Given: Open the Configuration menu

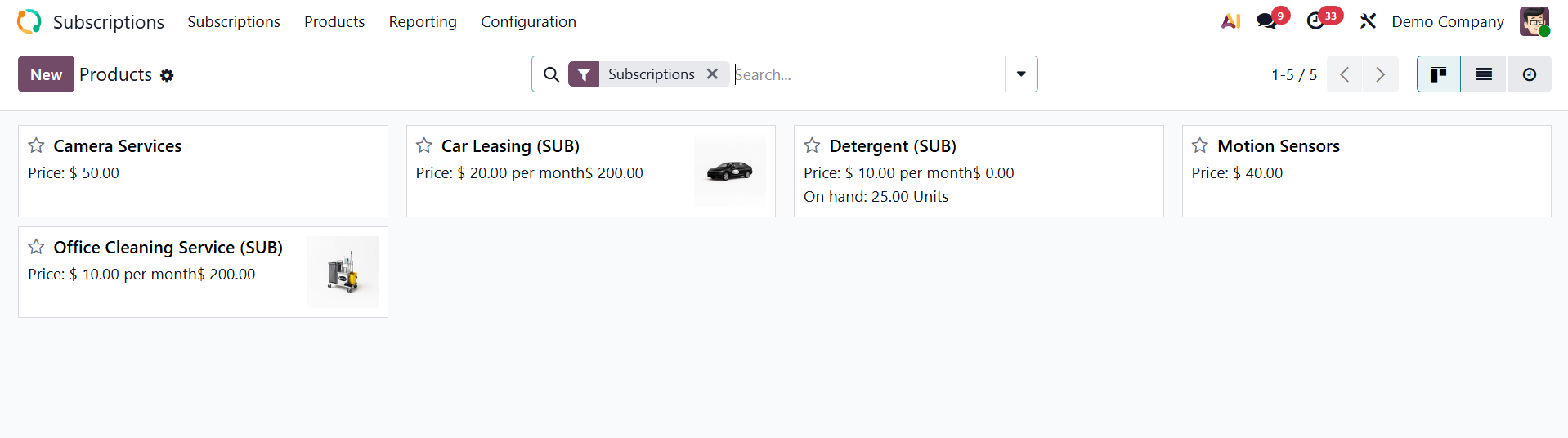Looking at the screenshot, I should [x=528, y=21].
